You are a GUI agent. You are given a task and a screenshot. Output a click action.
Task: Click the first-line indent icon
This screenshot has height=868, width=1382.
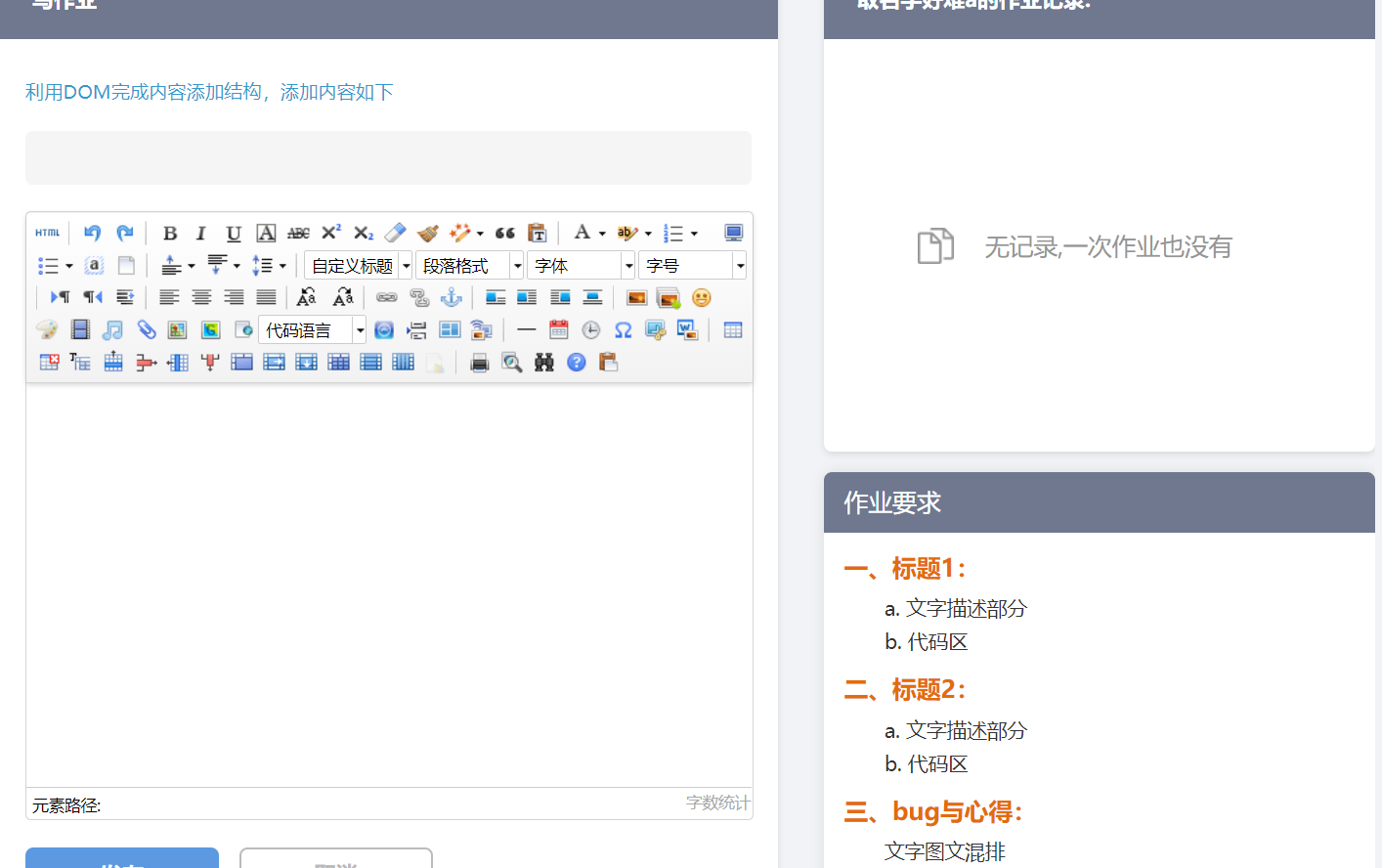(x=124, y=297)
